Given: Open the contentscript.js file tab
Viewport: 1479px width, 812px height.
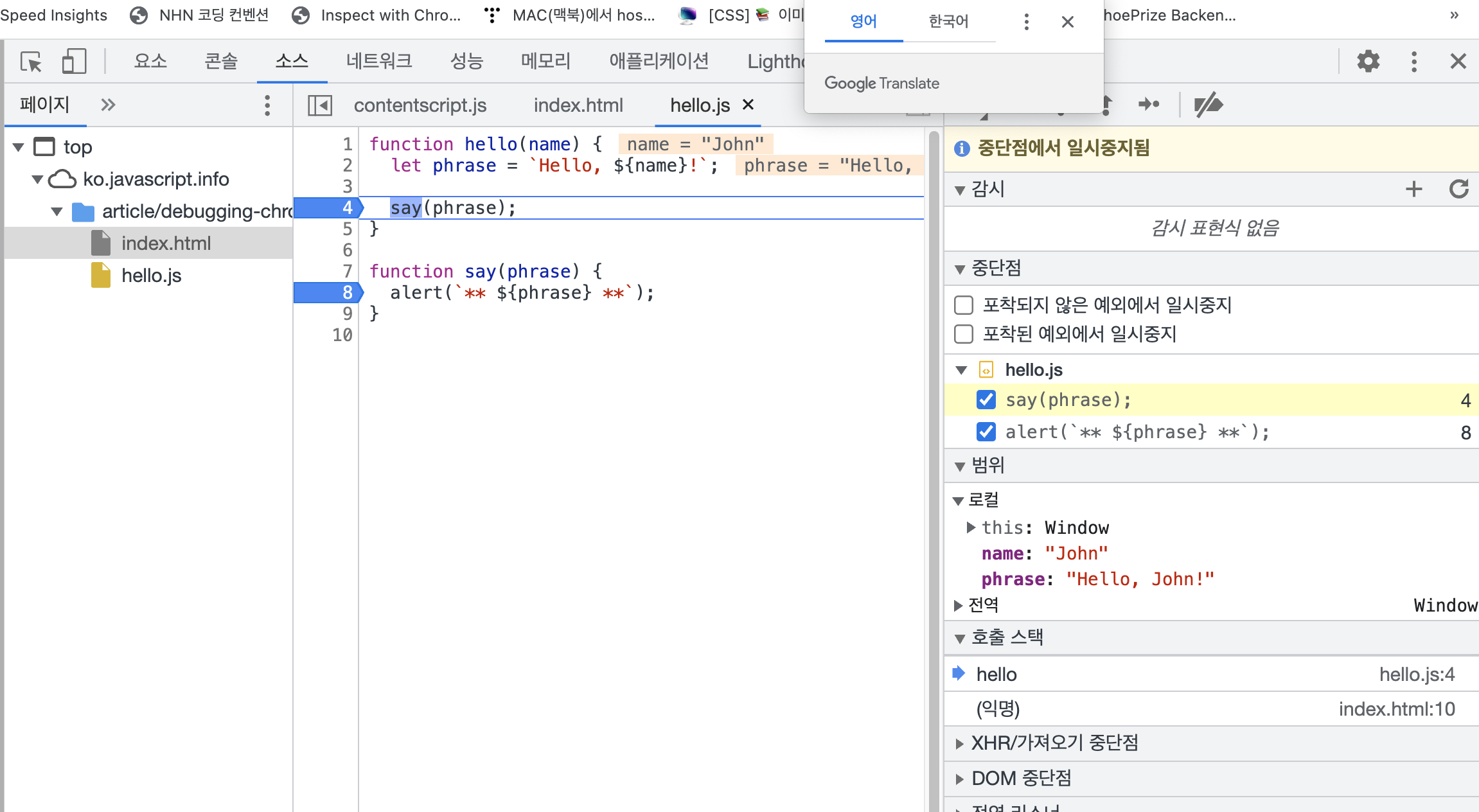Looking at the screenshot, I should coord(420,105).
